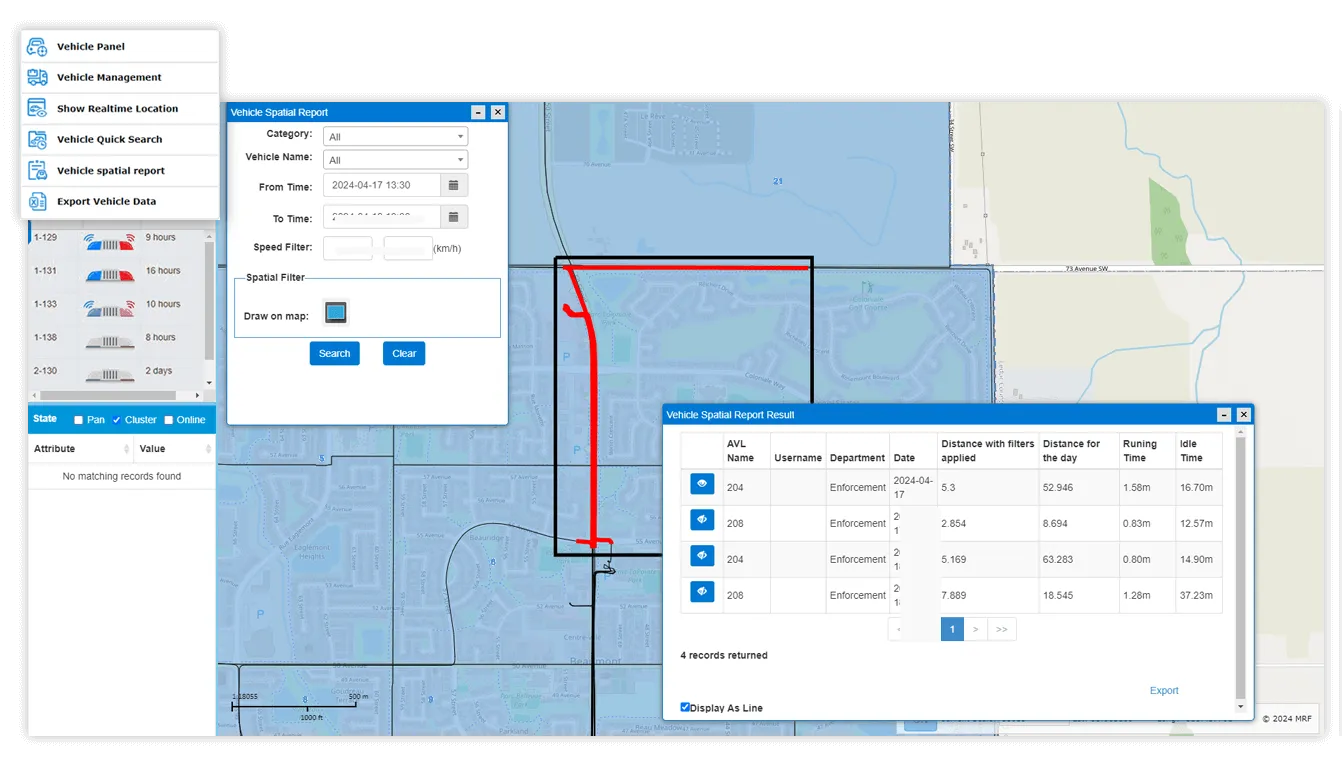Activate the Draw on map rectangle tool
Image resolution: width=1344 pixels, height=770 pixels.
pos(336,313)
